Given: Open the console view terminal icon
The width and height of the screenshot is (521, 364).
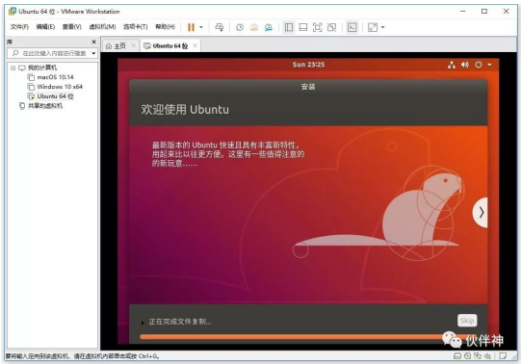Looking at the screenshot, I should tap(352, 27).
